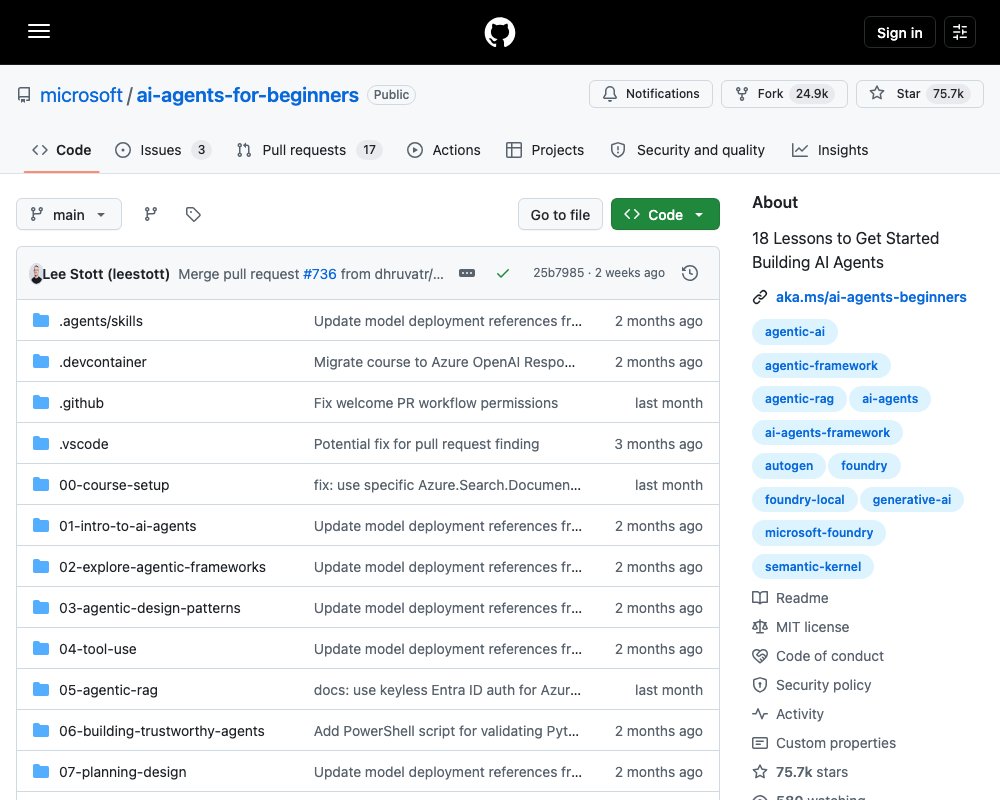The height and width of the screenshot is (800, 1000).
Task: Select the ai-agents topic tag
Action: pyautogui.click(x=890, y=399)
